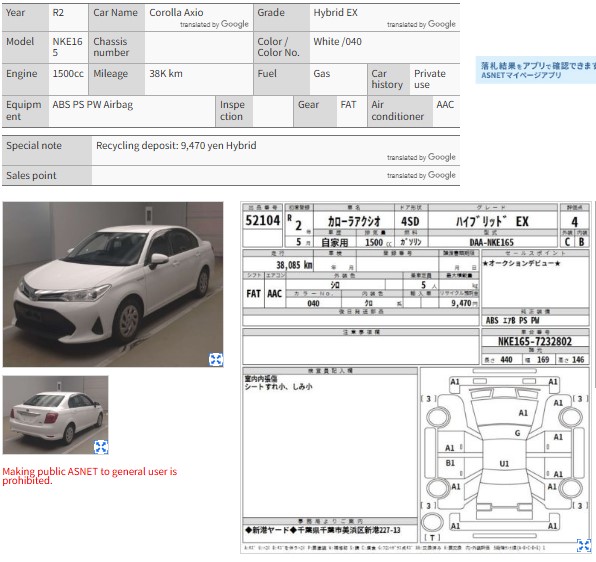Click 'translated by Google' under Car Name
Image resolution: width=596 pixels, height=562 pixels.
point(214,24)
